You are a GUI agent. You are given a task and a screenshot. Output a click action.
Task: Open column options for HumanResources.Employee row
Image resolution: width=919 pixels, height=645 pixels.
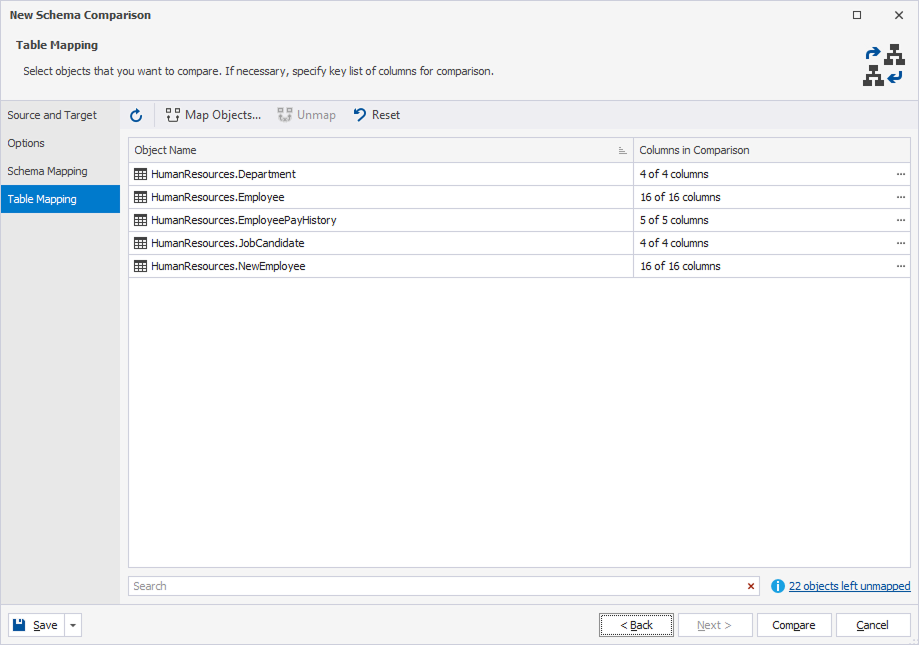900,197
